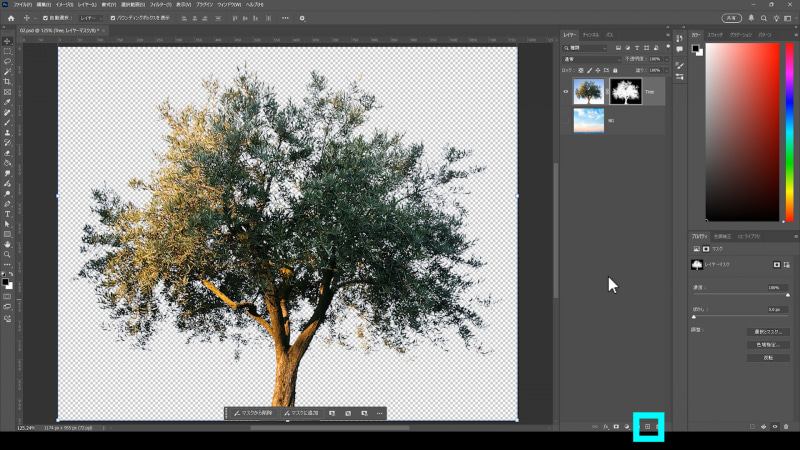Open the fill slider dropdown arrow
This screenshot has width=800, height=450.
click(666, 70)
